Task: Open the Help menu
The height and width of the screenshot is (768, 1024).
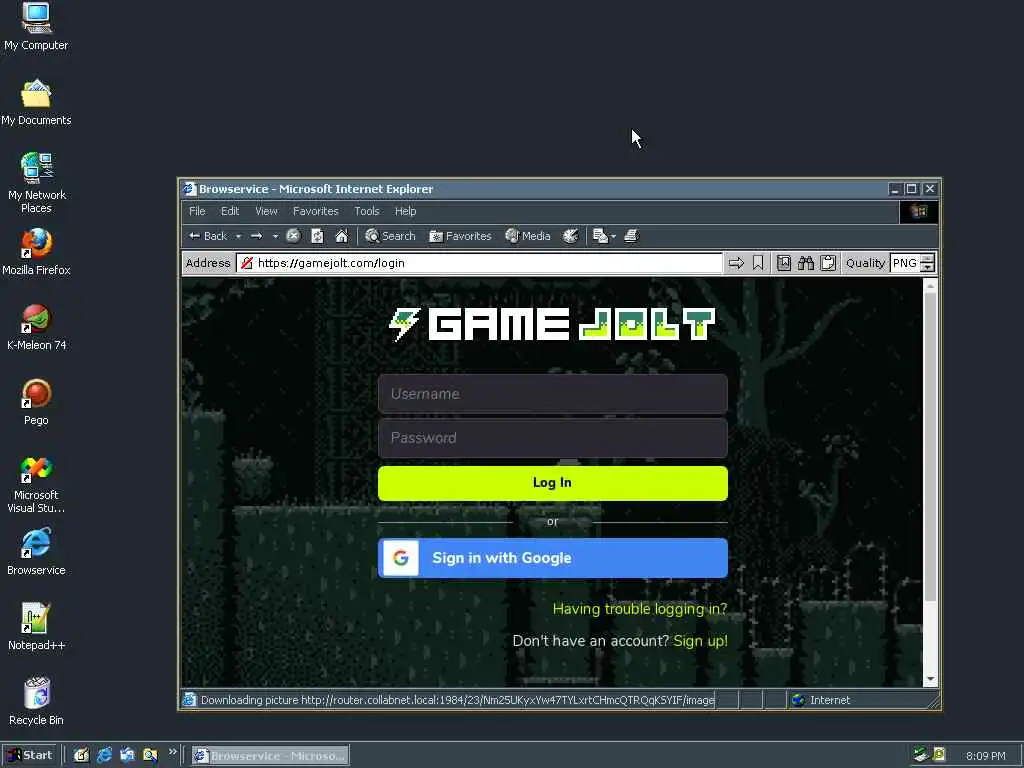Action: coord(405,212)
